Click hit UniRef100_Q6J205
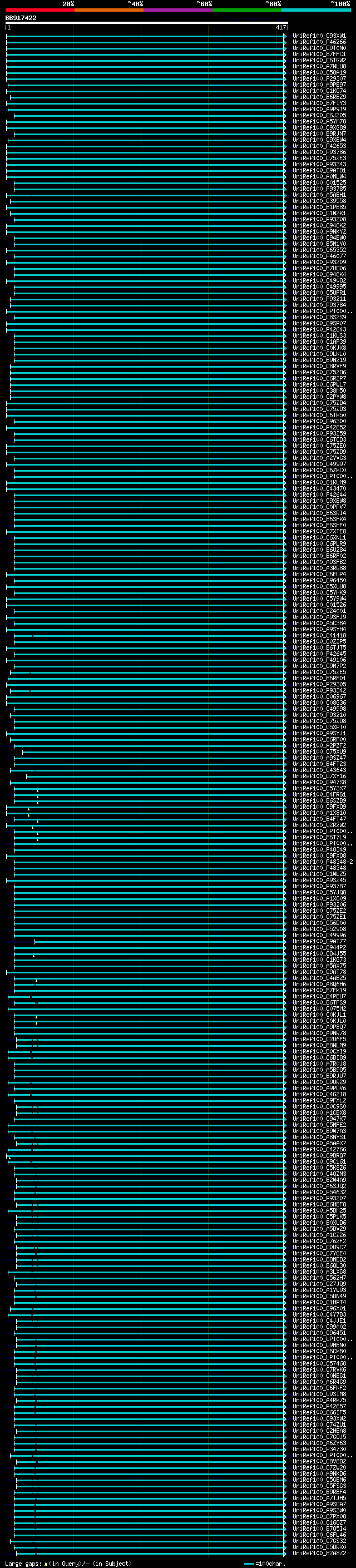The image size is (356, 1568). click(319, 115)
